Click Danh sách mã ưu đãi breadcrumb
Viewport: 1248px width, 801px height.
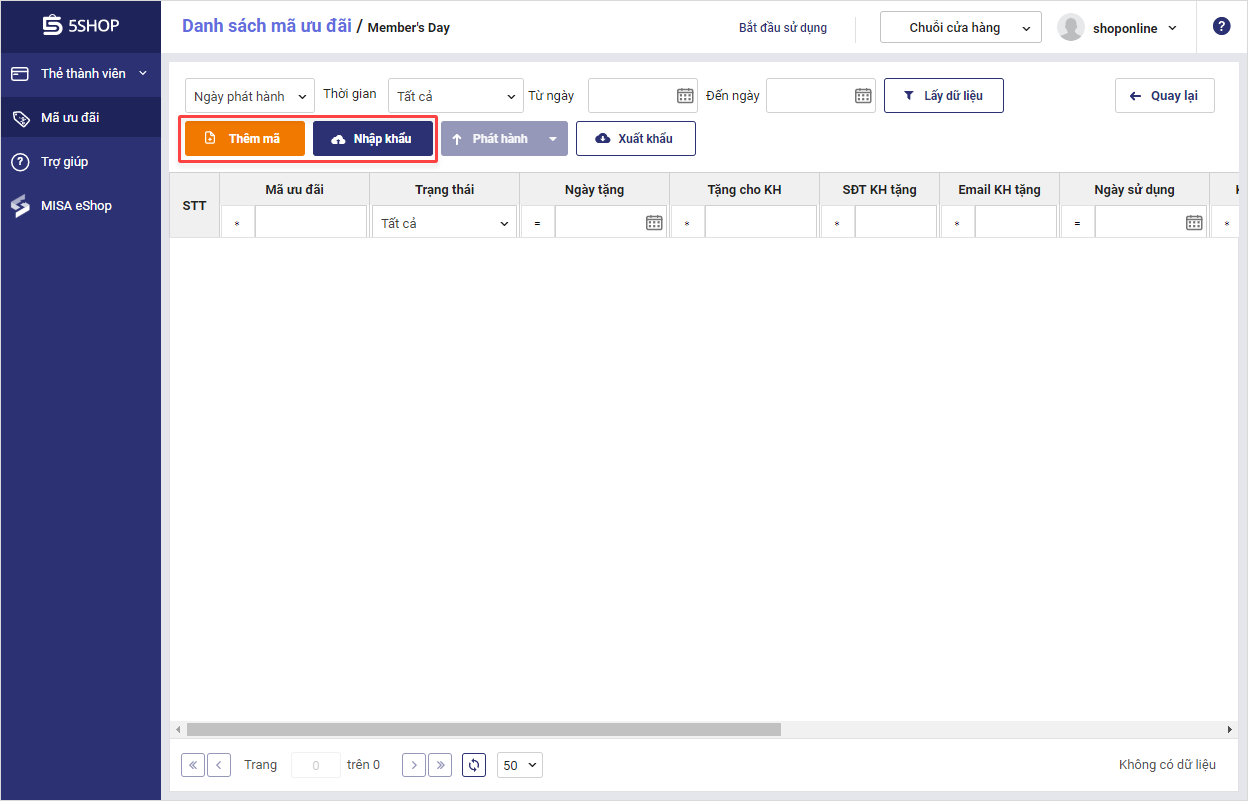(x=267, y=26)
